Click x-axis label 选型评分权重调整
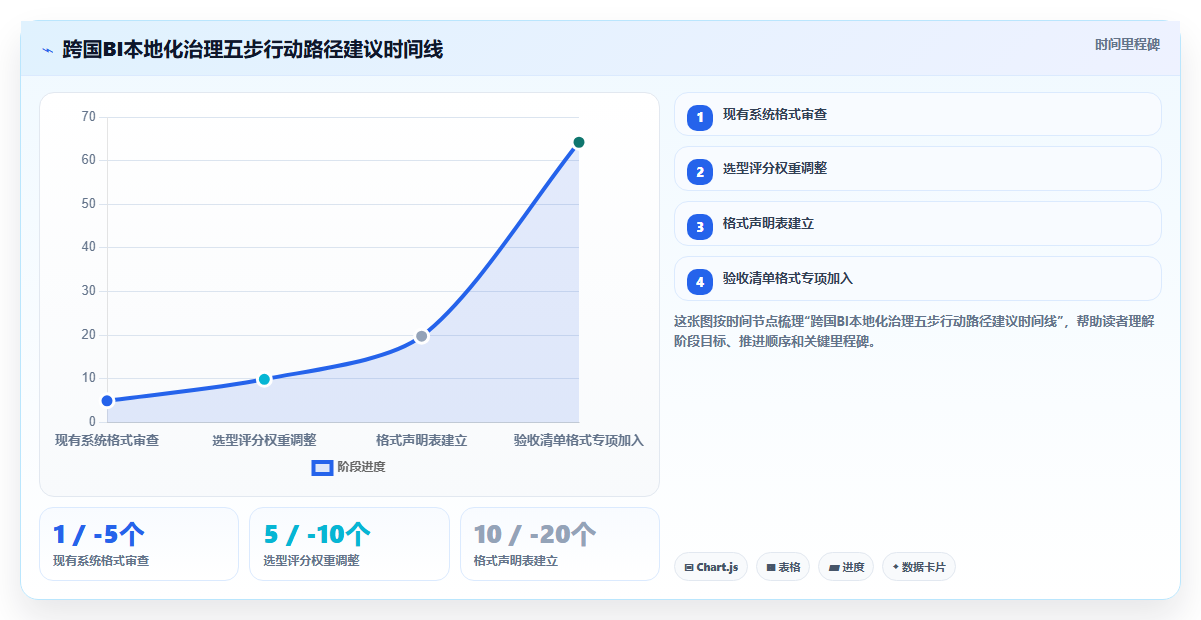Image resolution: width=1201 pixels, height=620 pixels. tap(264, 440)
